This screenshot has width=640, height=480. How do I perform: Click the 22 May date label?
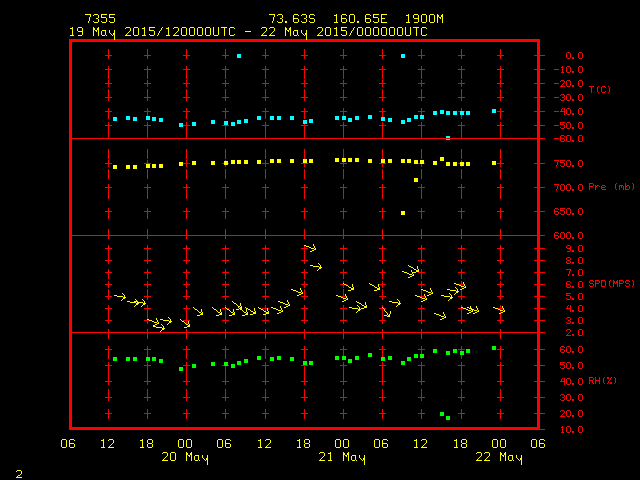498,457
